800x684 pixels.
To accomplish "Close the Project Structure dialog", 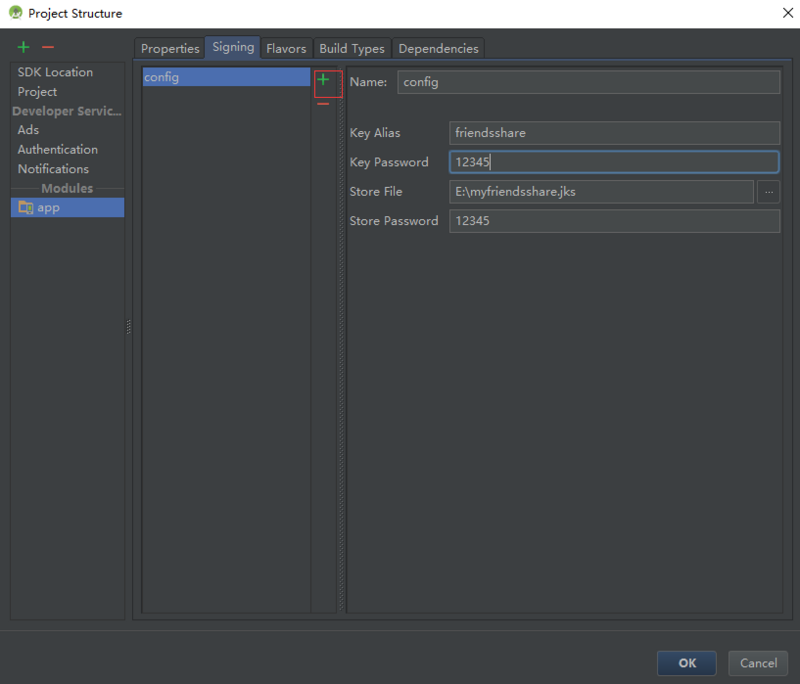I will tap(788, 13).
